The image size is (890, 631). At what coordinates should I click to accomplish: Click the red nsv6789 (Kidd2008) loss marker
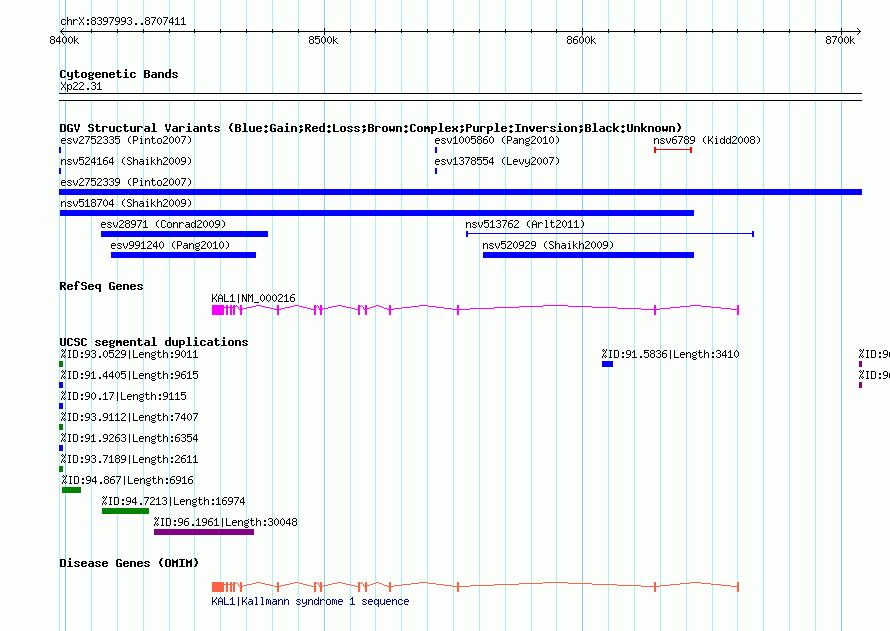(x=673, y=150)
